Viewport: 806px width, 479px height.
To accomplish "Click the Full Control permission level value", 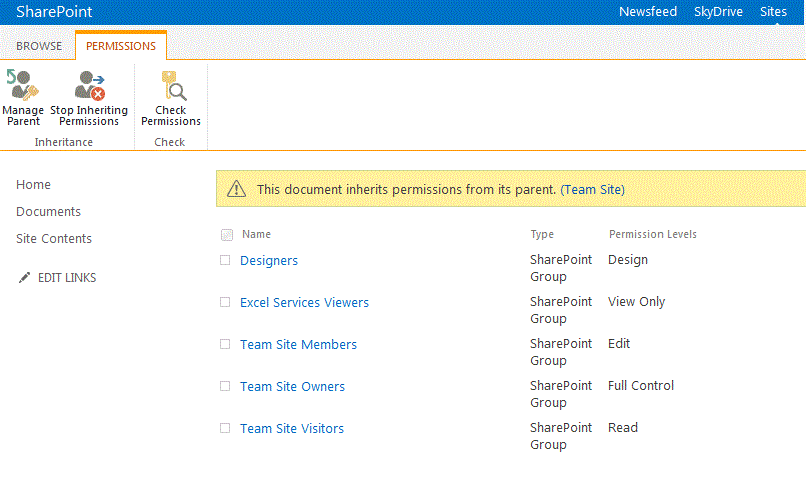I will coord(640,385).
